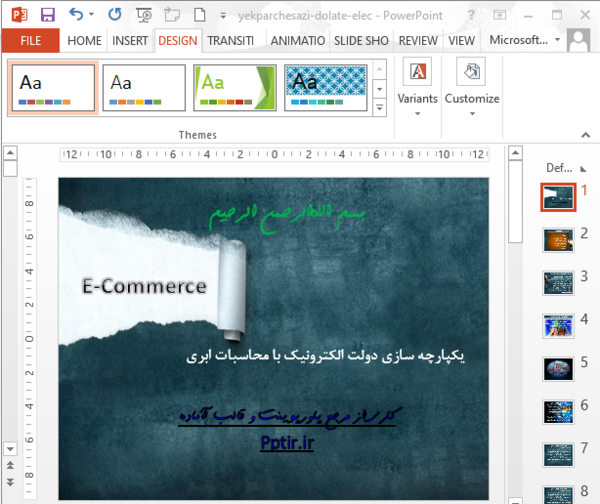Click the PowerPoint application icon

(x=19, y=15)
